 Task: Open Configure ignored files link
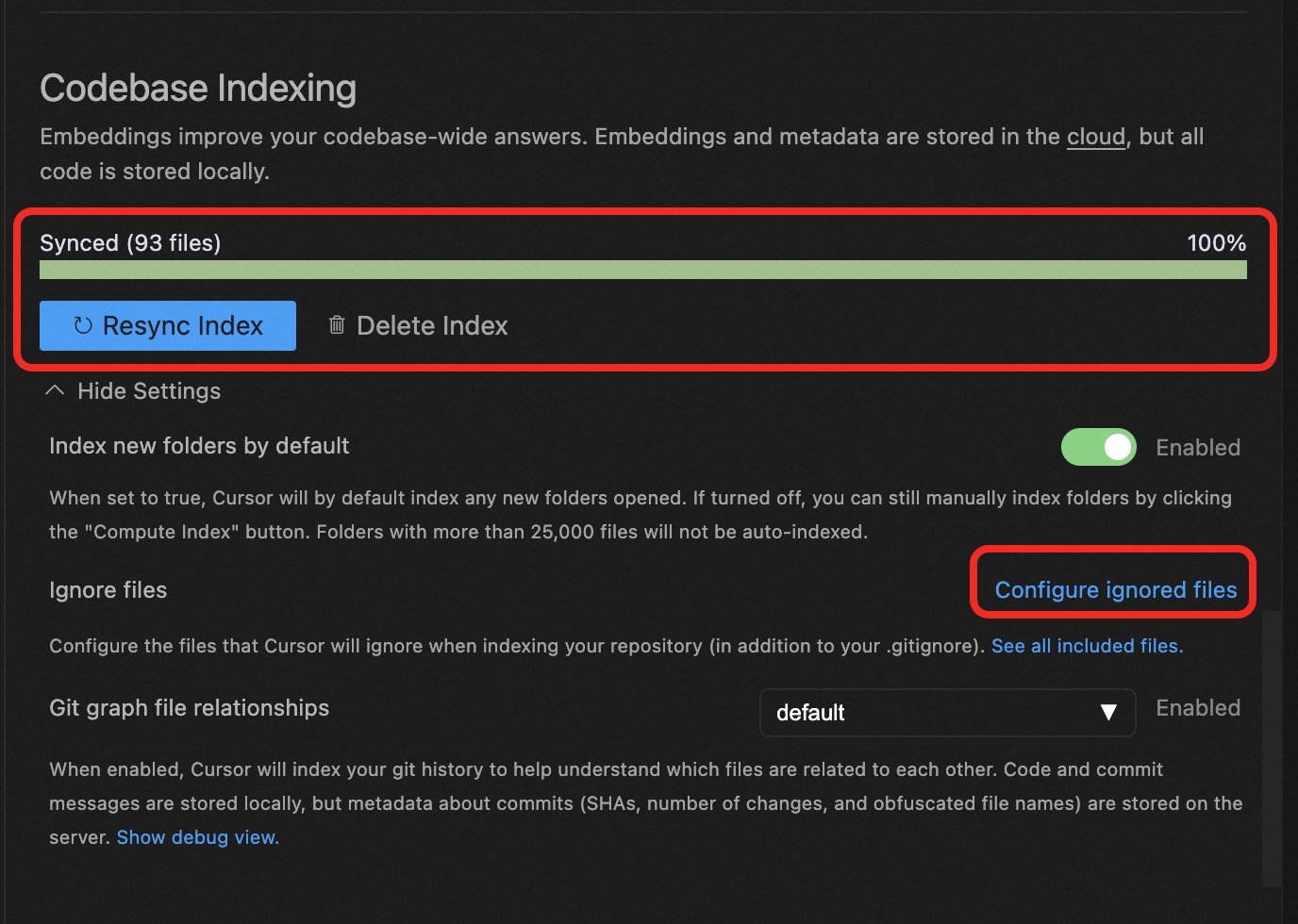(x=1116, y=590)
